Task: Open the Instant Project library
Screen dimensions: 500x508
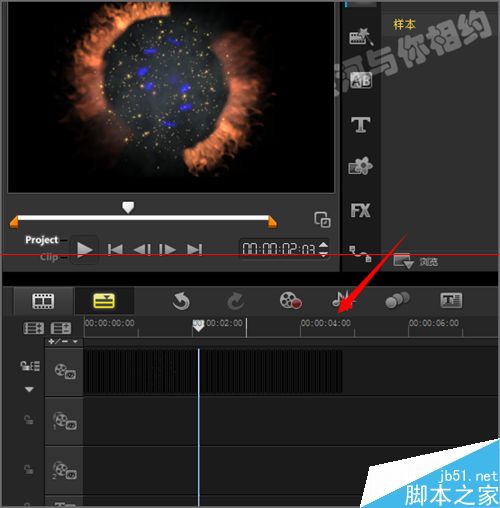Action: coord(361,36)
